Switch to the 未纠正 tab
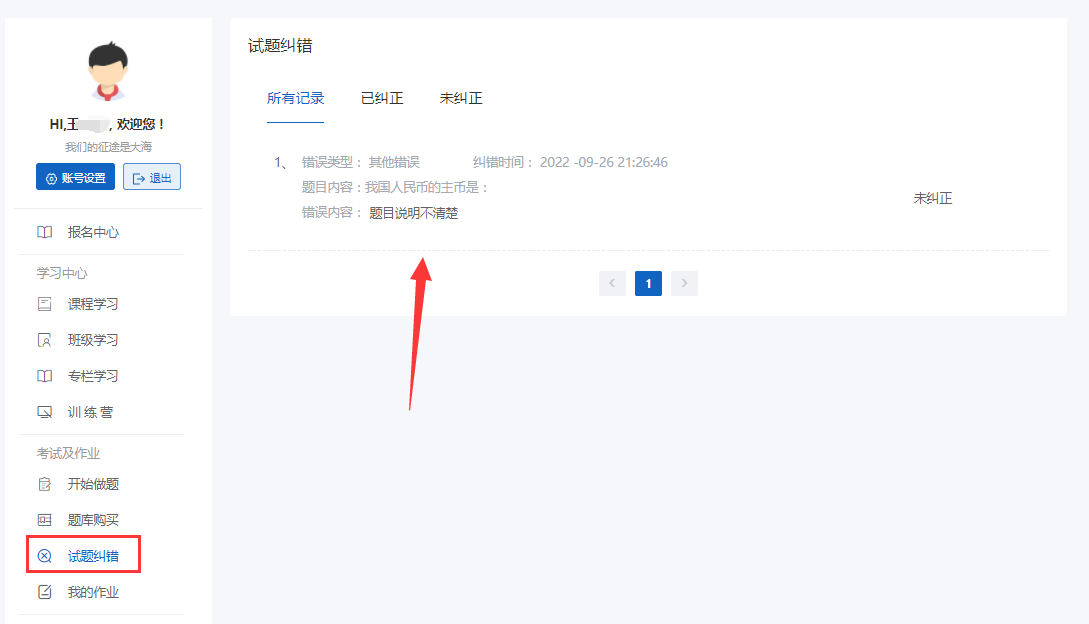Image resolution: width=1089 pixels, height=624 pixels. tap(461, 99)
